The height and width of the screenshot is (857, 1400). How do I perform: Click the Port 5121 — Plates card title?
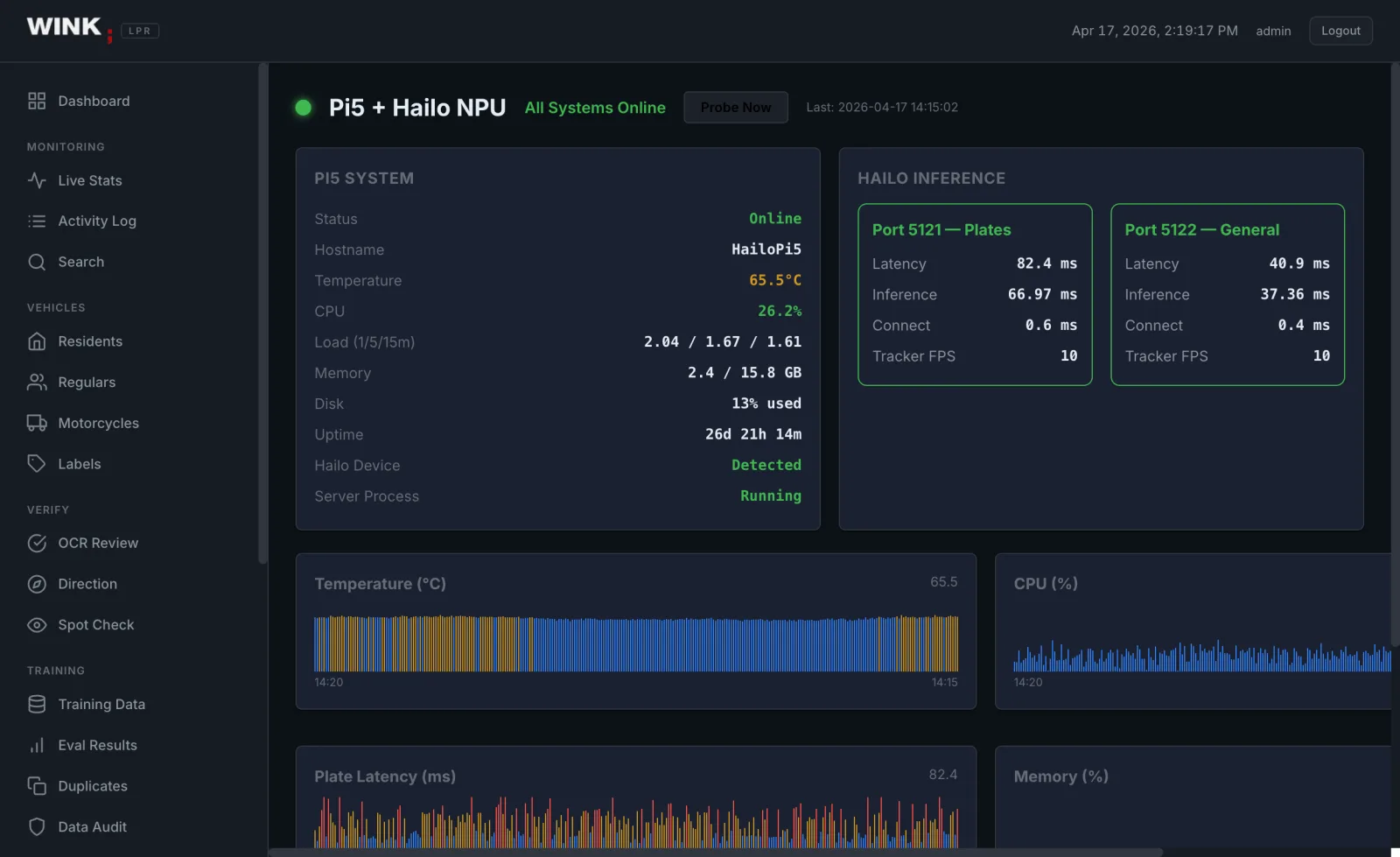(941, 229)
